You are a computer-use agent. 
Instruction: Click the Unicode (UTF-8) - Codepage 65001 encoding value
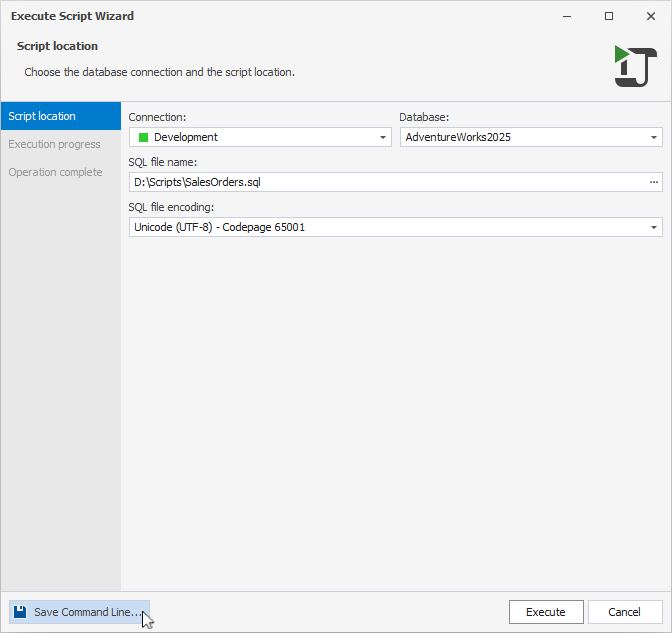point(219,227)
